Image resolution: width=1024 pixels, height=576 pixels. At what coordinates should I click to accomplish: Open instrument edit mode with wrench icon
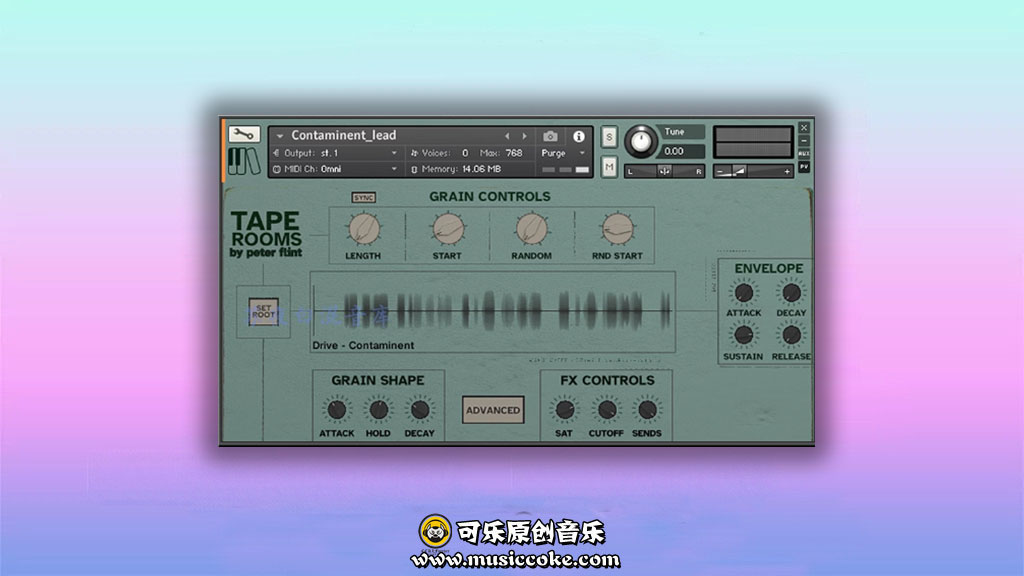pyautogui.click(x=244, y=134)
